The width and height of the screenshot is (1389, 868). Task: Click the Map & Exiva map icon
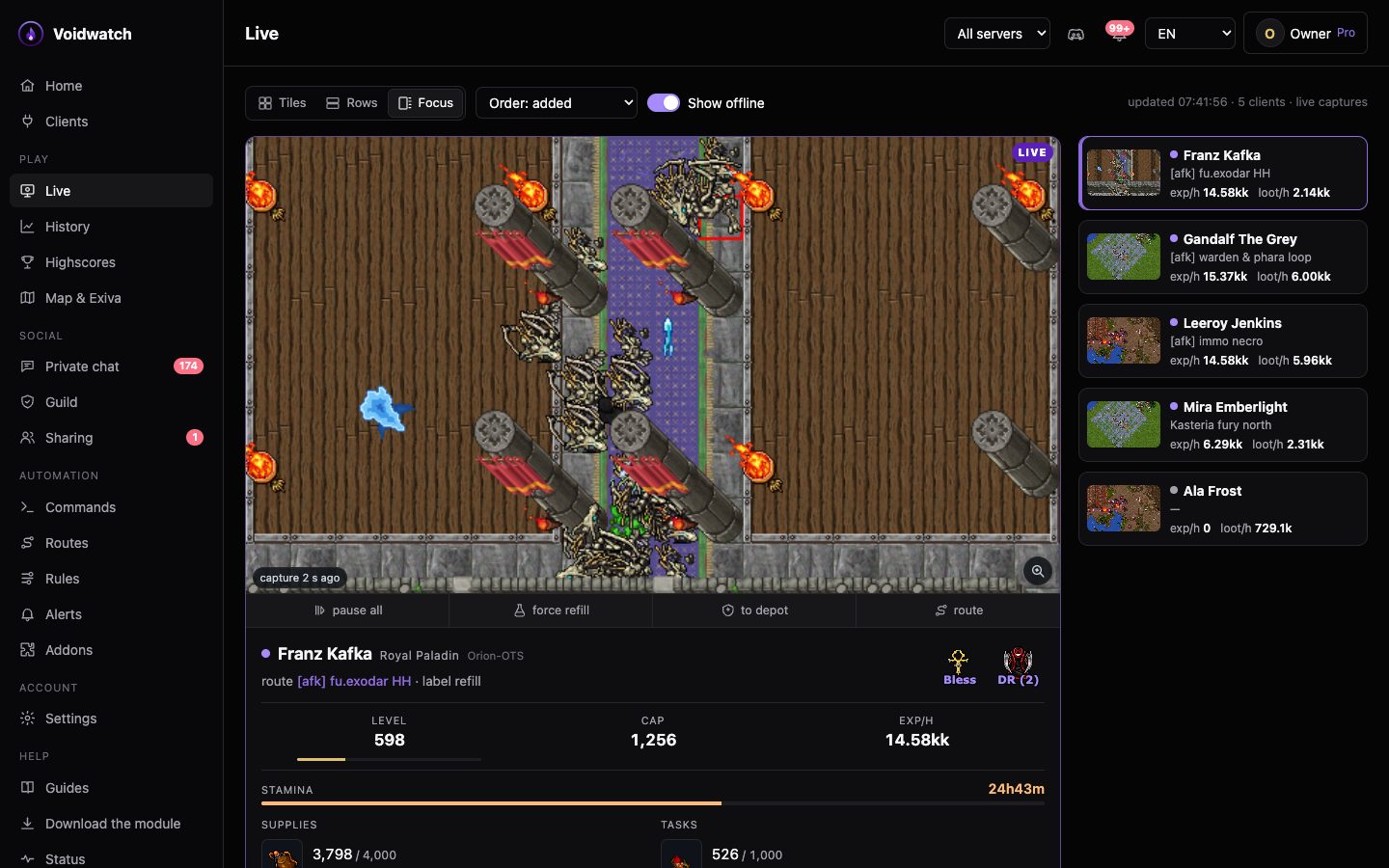click(28, 298)
